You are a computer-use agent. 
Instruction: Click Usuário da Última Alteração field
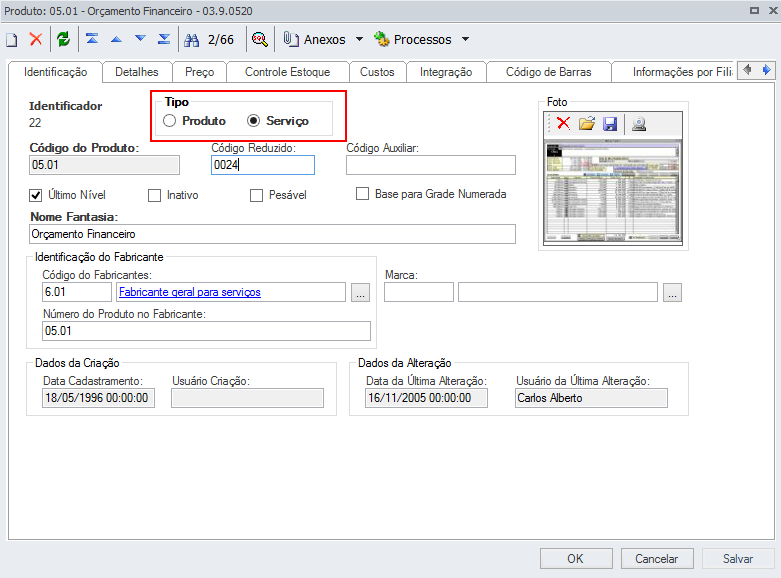[x=591, y=398]
